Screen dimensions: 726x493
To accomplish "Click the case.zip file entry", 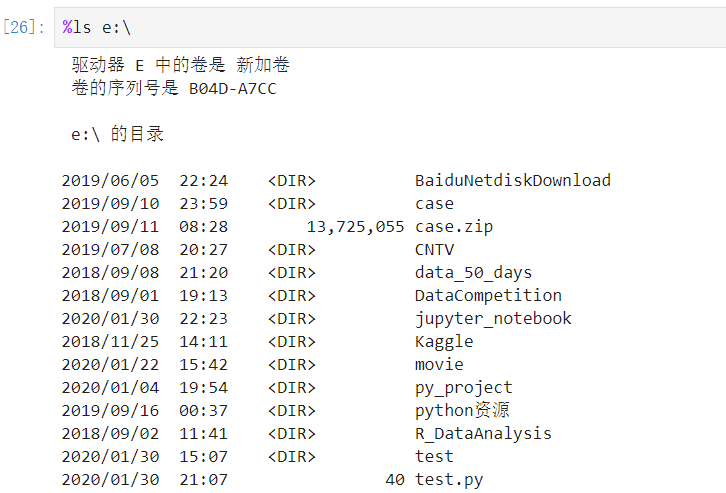I will [x=454, y=227].
